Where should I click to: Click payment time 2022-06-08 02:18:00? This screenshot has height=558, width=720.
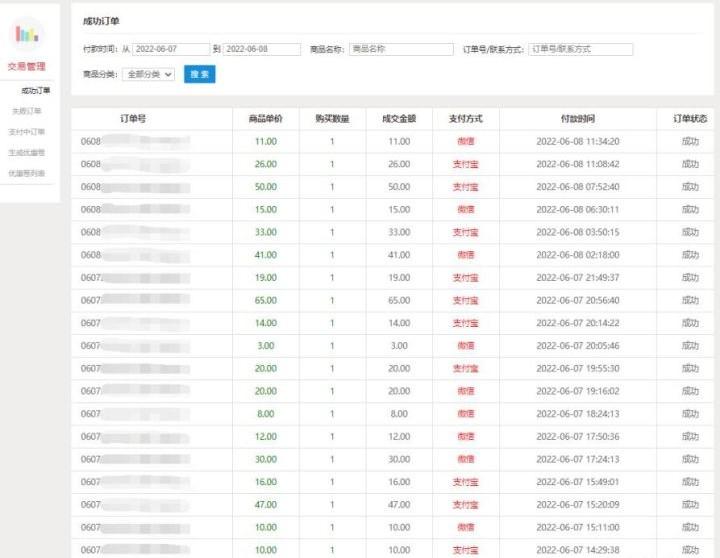tap(578, 255)
